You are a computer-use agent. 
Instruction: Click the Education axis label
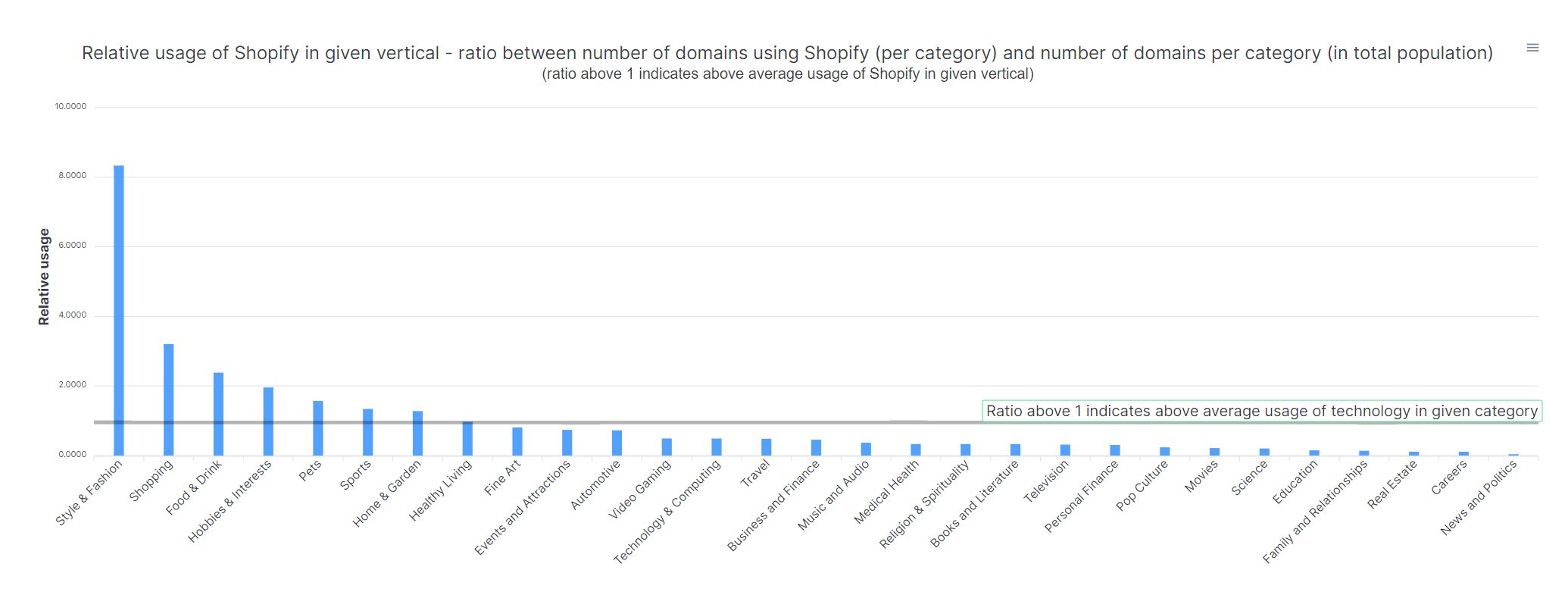coord(1296,482)
